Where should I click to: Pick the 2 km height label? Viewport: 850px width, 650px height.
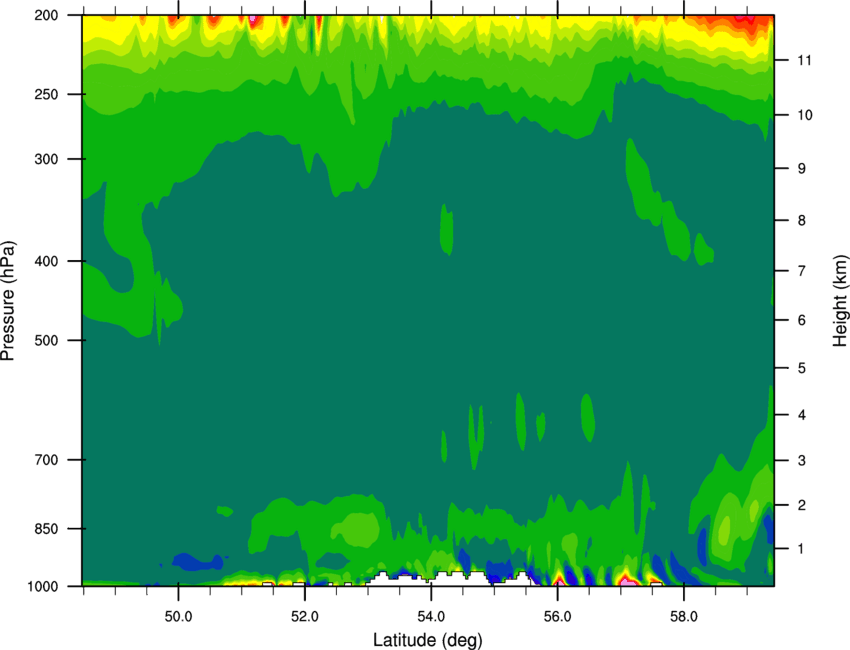tap(802, 505)
